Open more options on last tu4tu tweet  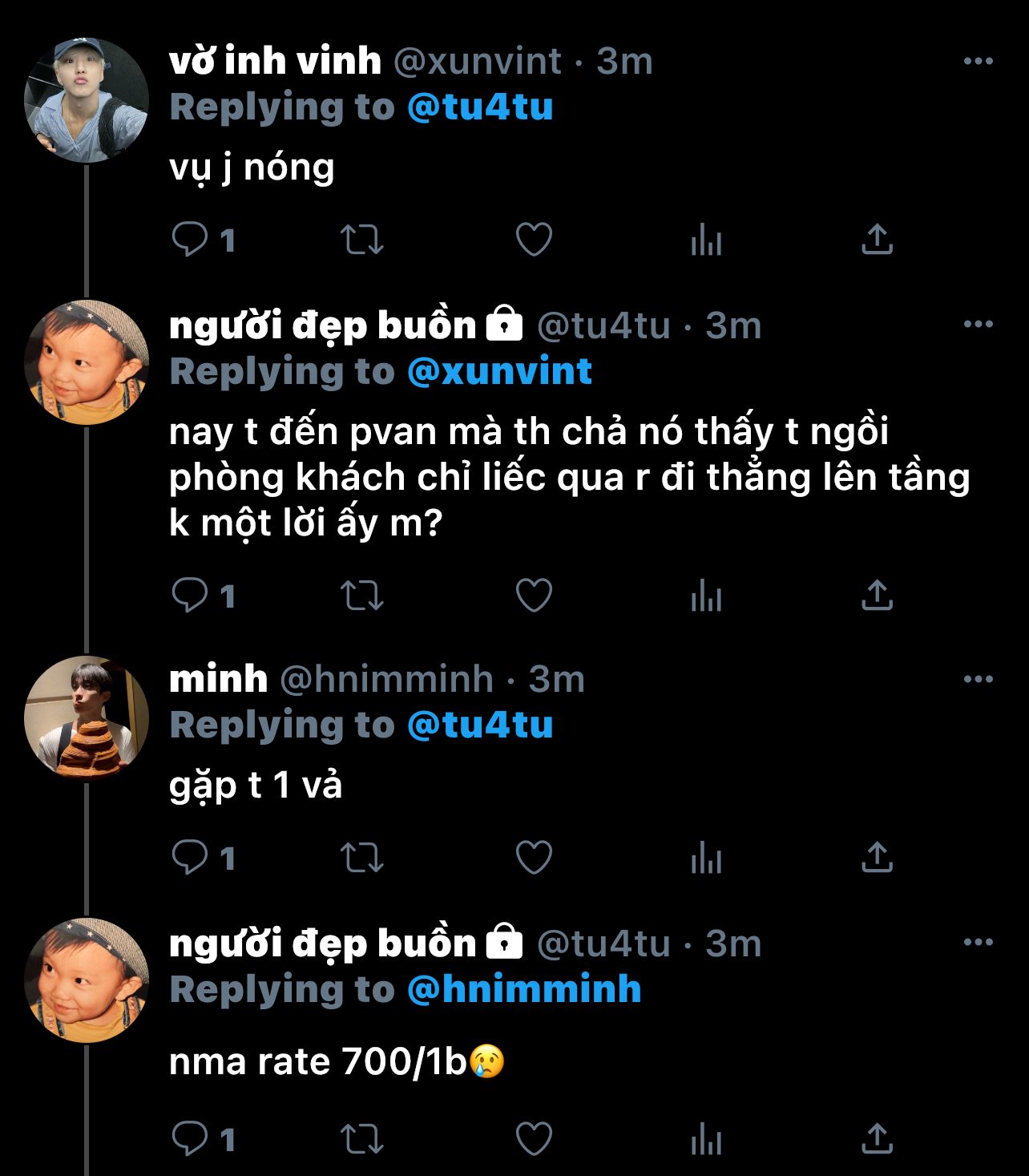[x=978, y=943]
